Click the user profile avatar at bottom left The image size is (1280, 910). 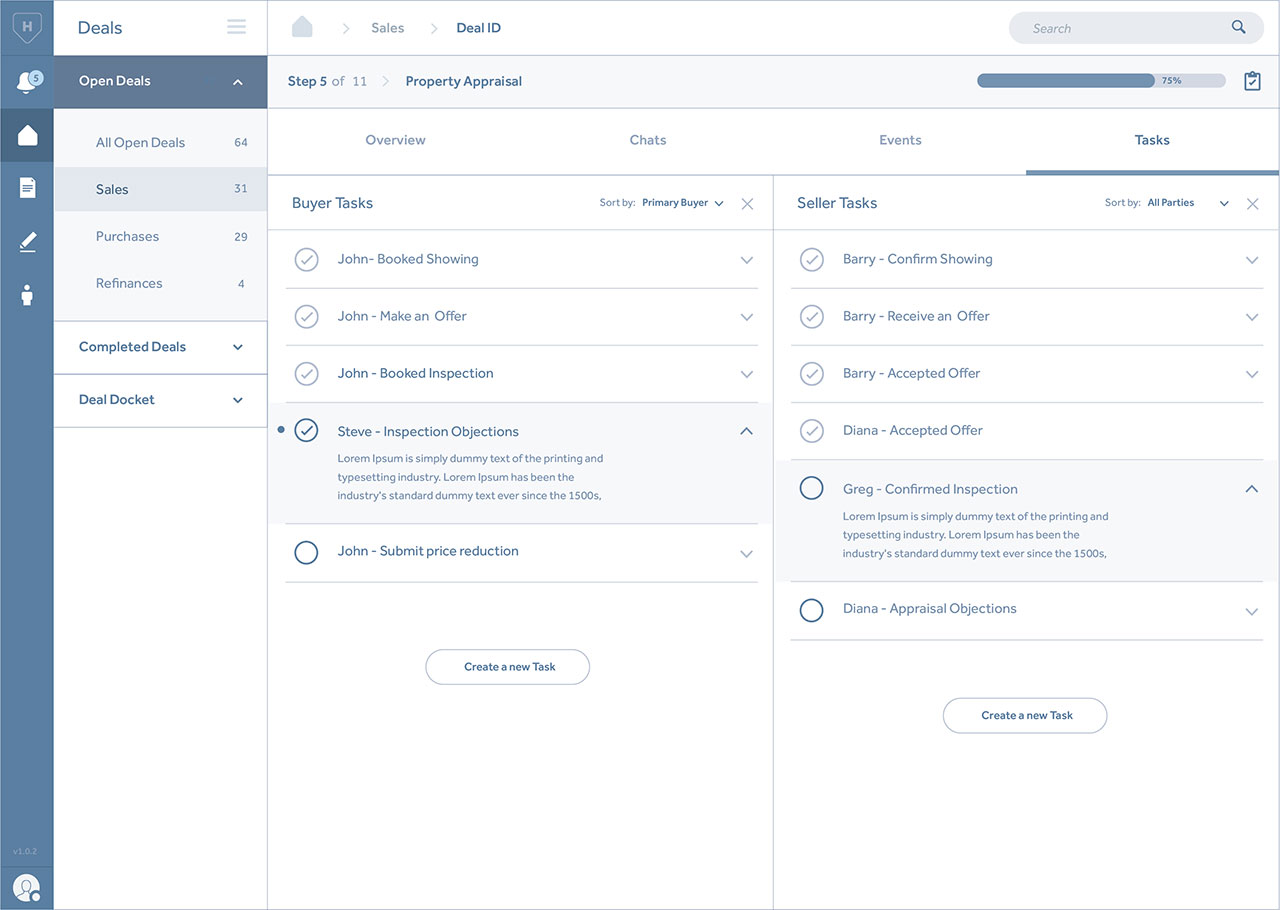27,887
